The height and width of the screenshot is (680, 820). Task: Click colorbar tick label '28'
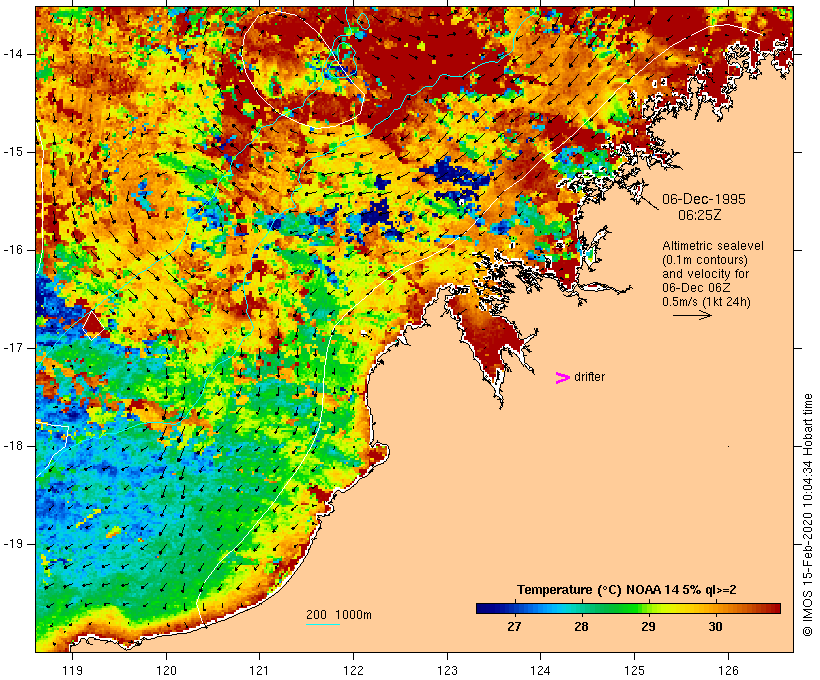581,626
